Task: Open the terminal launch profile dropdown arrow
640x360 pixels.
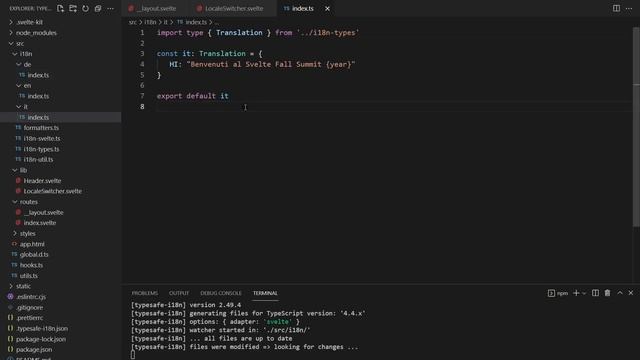Action: (584, 293)
